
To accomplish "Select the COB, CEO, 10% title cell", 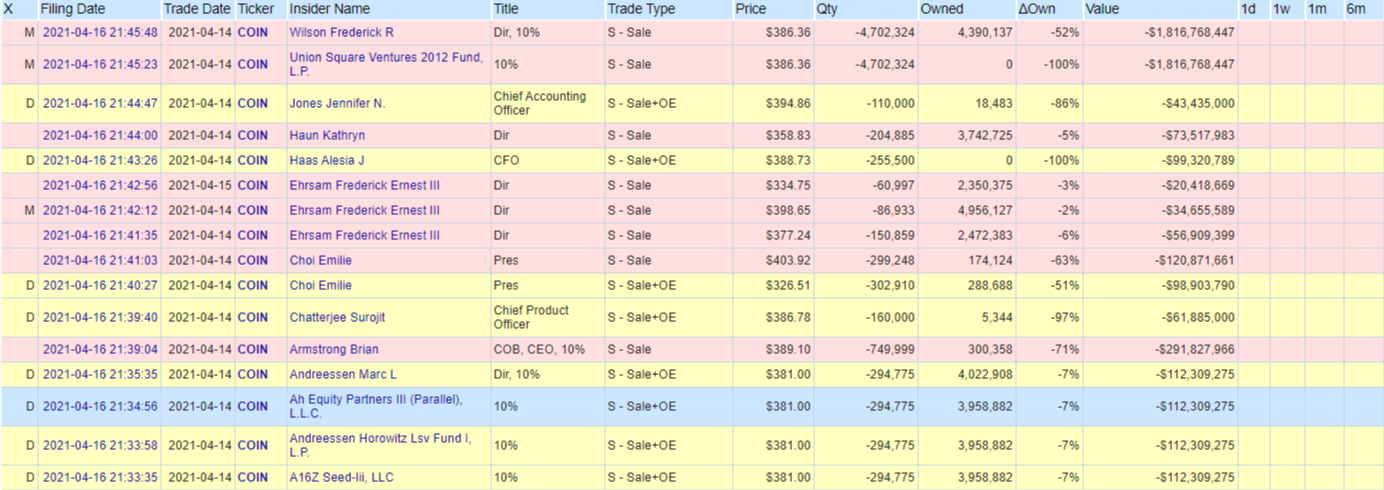I will pos(547,349).
